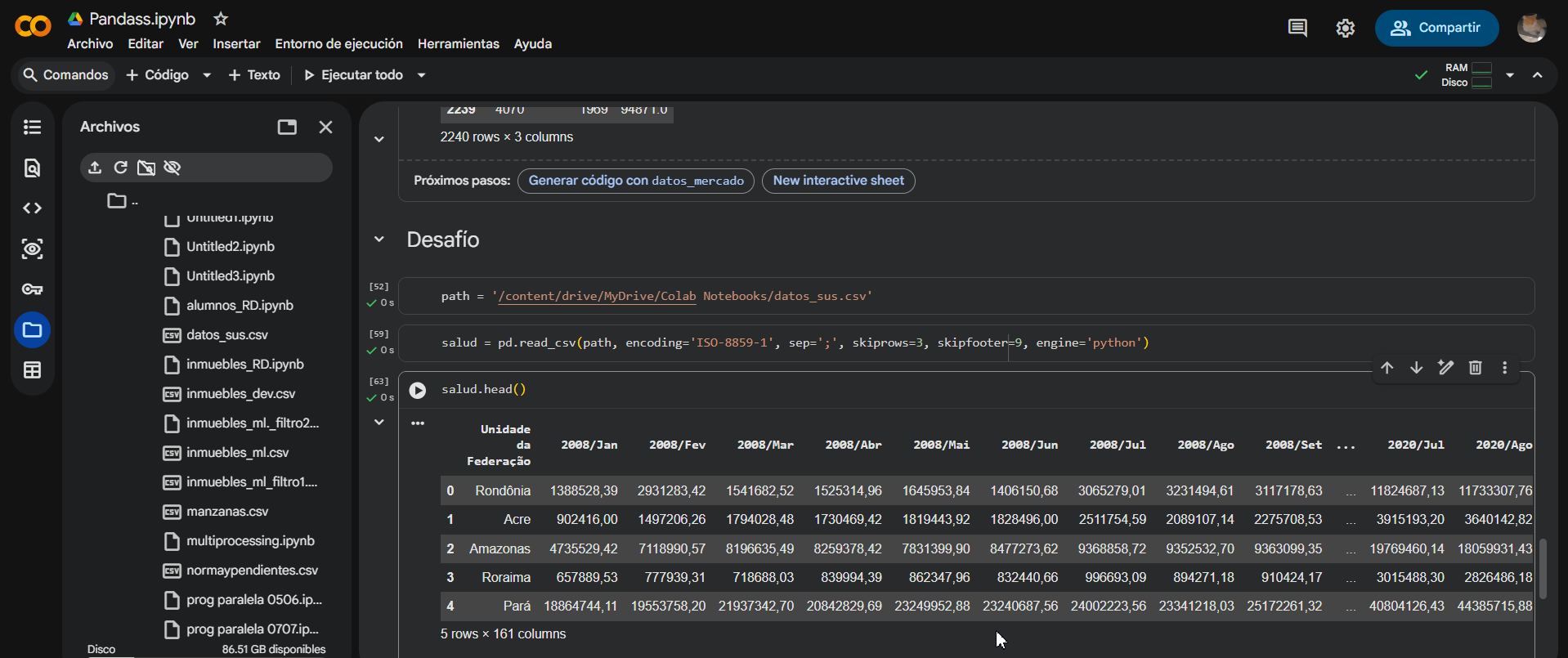Viewport: 1568px width, 658px height.
Task: Open the table of contents sidebar icon
Action: [x=32, y=127]
